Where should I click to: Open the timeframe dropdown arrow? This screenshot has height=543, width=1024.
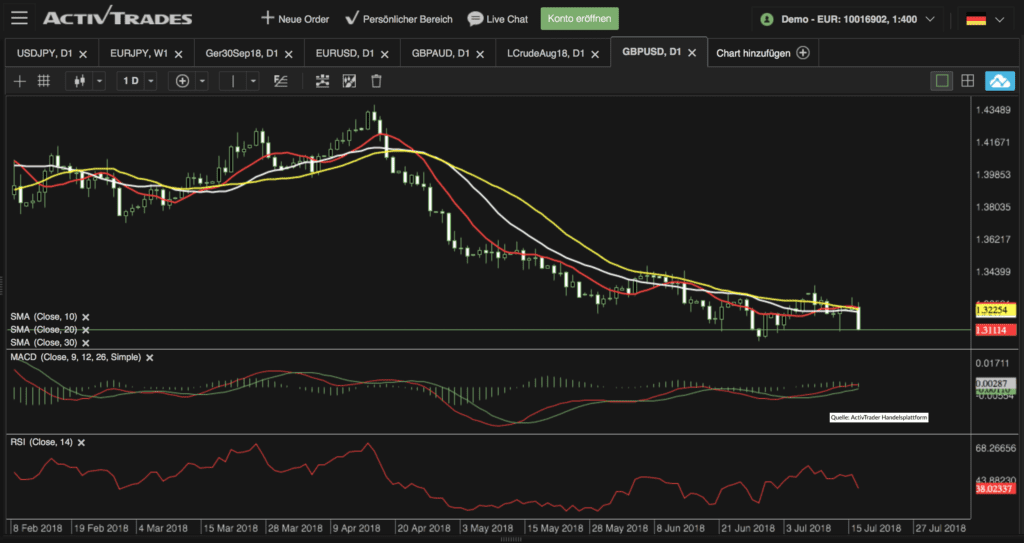151,81
